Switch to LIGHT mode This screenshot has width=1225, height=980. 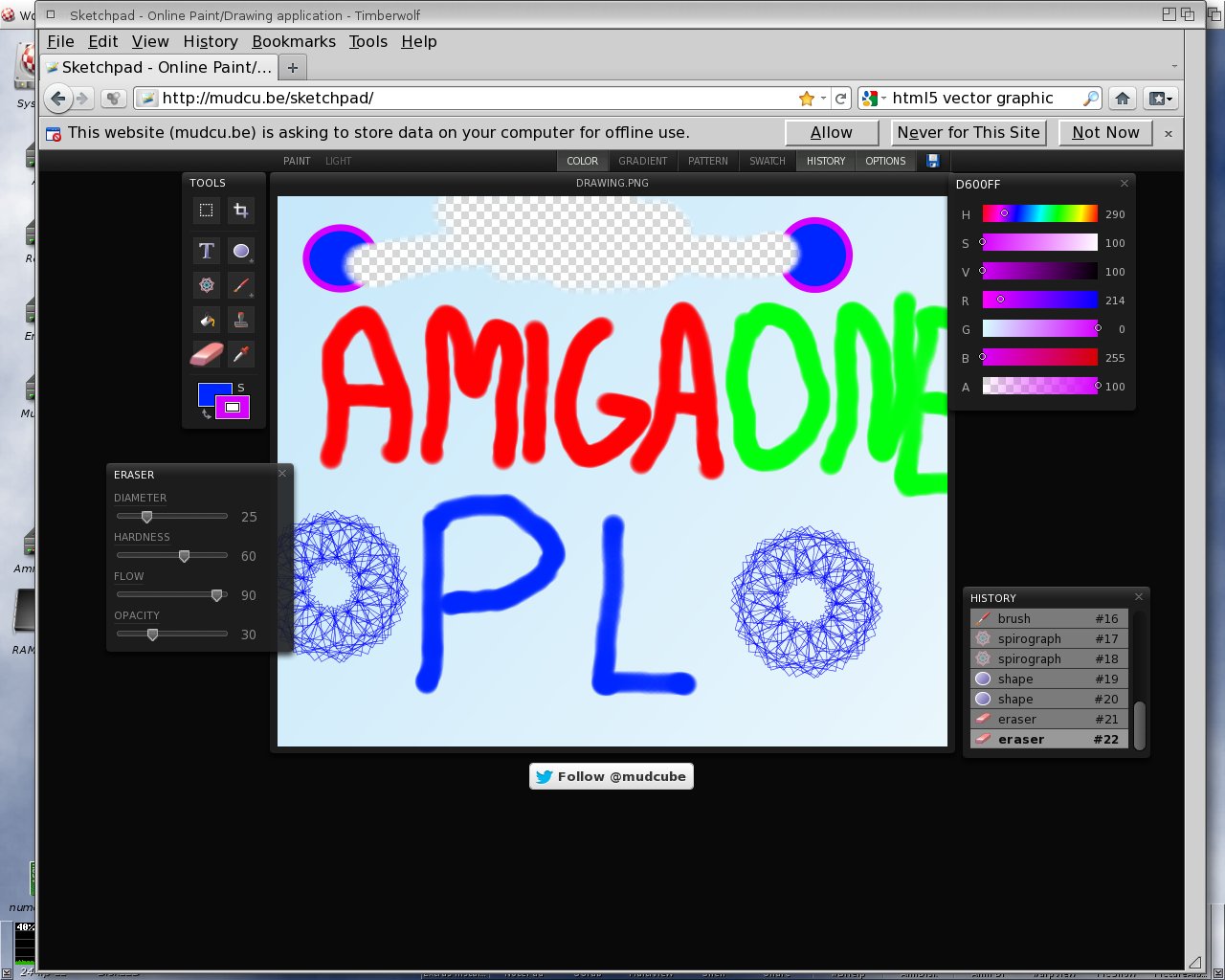pos(338,161)
